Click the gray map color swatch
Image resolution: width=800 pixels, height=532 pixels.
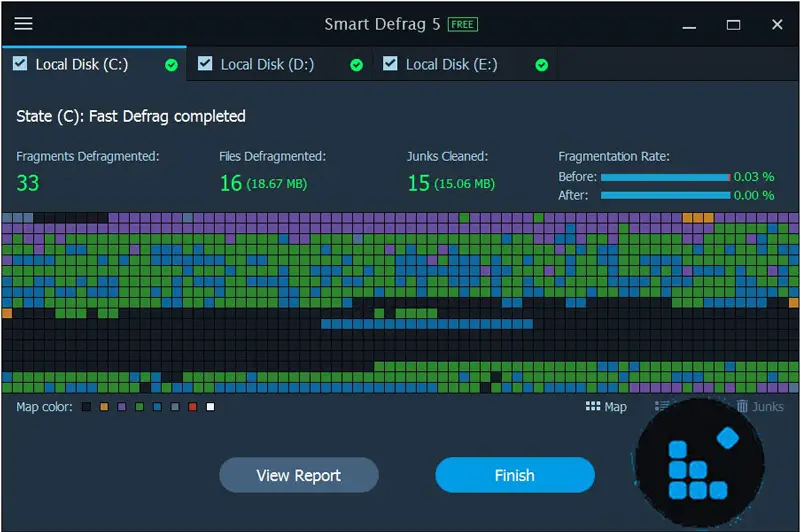[175, 407]
